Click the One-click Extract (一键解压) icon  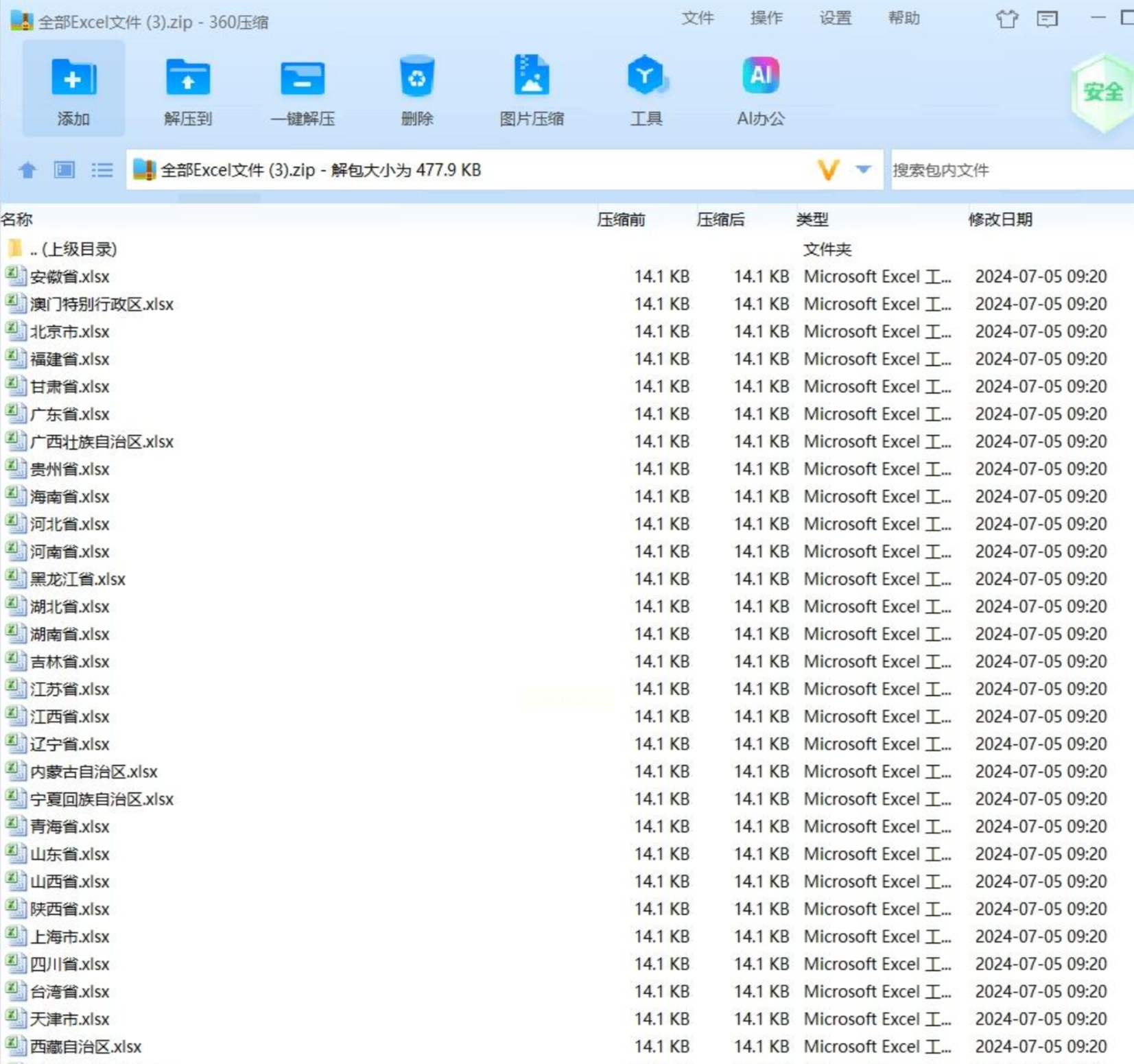coord(303,78)
